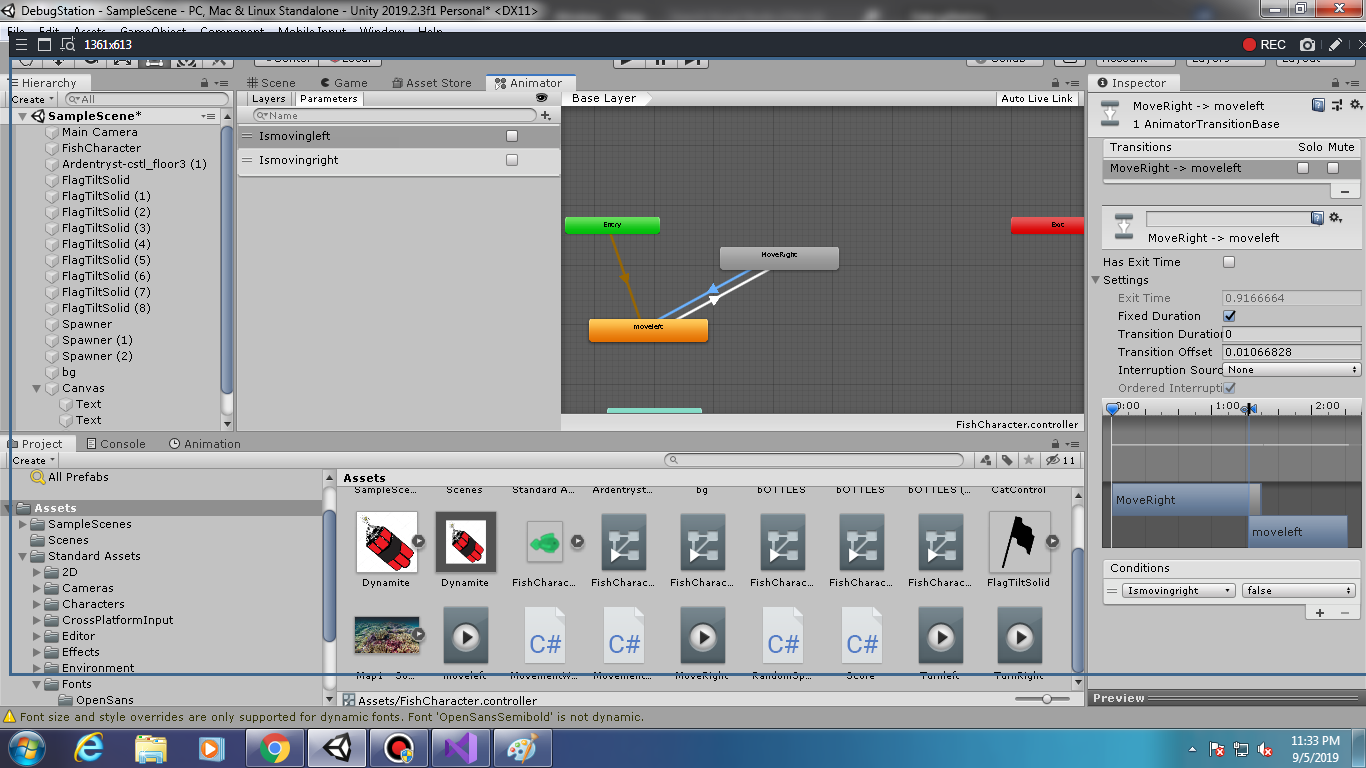Open the Ismovingright condition parameter dropdown
Screen dimensions: 1366x768
pos(1180,591)
